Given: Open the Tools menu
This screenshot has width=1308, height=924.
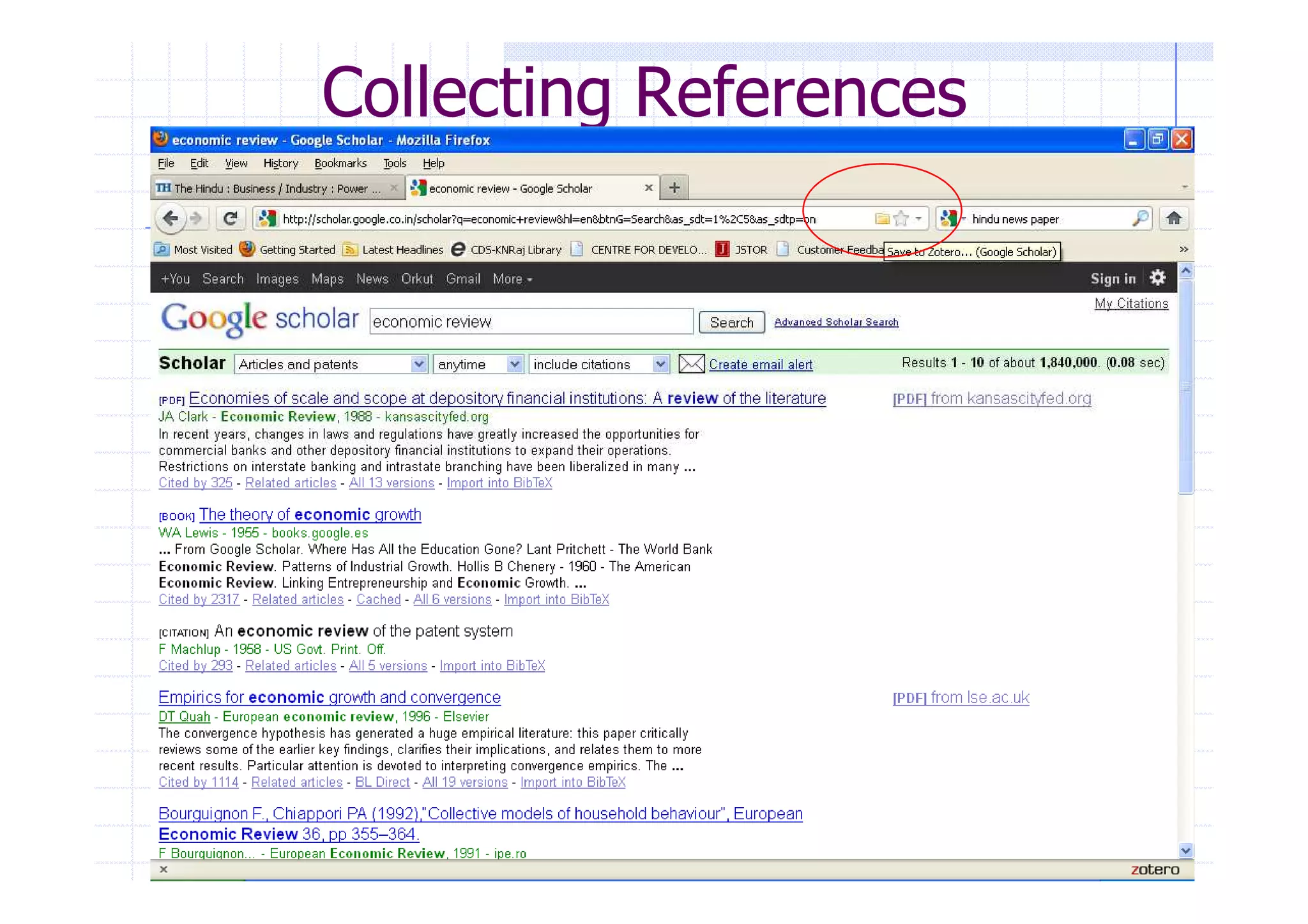Looking at the screenshot, I should [395, 163].
